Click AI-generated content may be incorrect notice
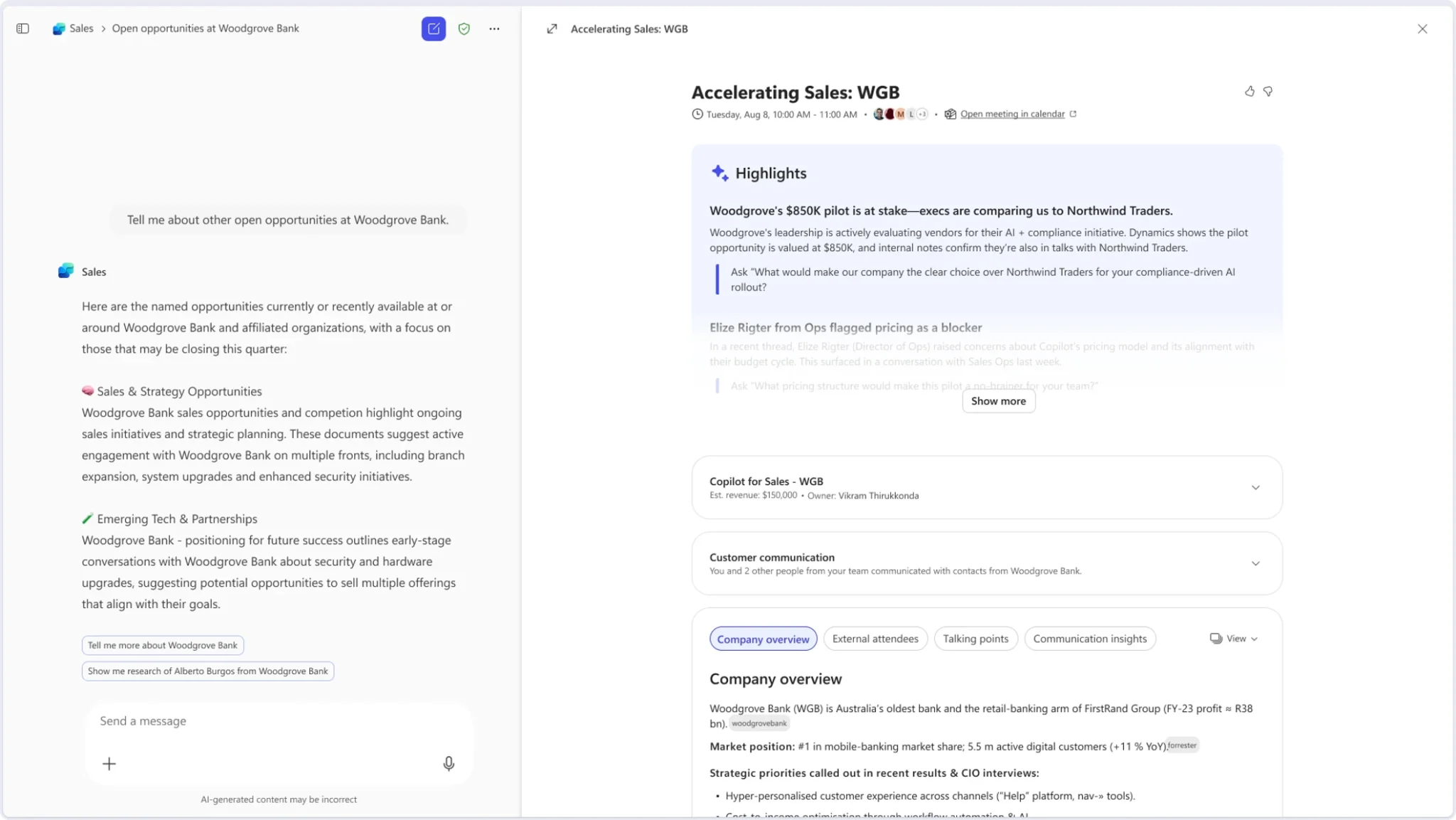 click(x=279, y=799)
